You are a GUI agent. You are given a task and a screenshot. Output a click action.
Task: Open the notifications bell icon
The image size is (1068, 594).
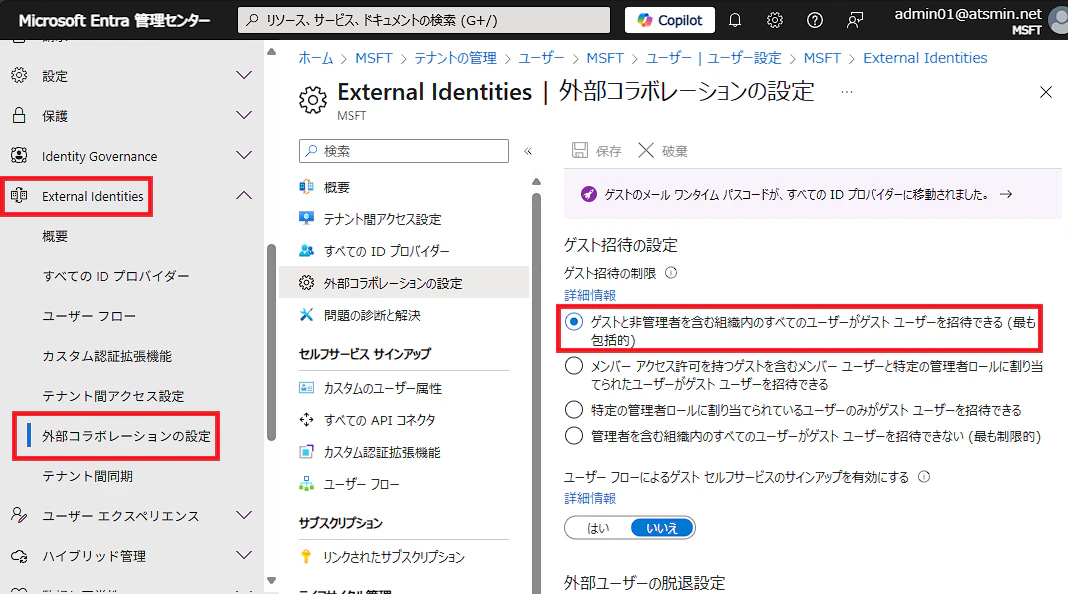(x=735, y=20)
